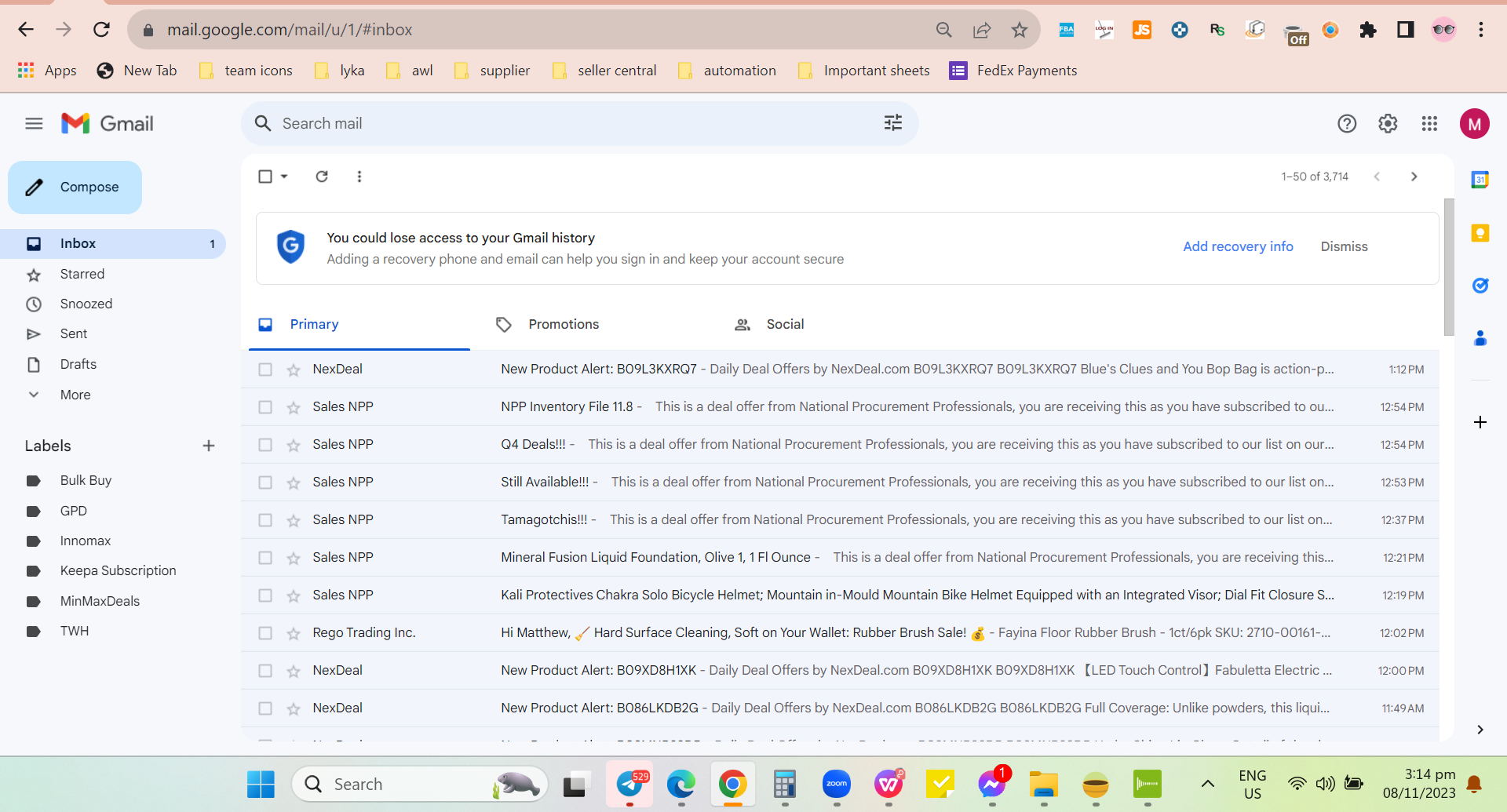Image resolution: width=1507 pixels, height=812 pixels.
Task: Click the browser address bar URL
Action: click(290, 30)
